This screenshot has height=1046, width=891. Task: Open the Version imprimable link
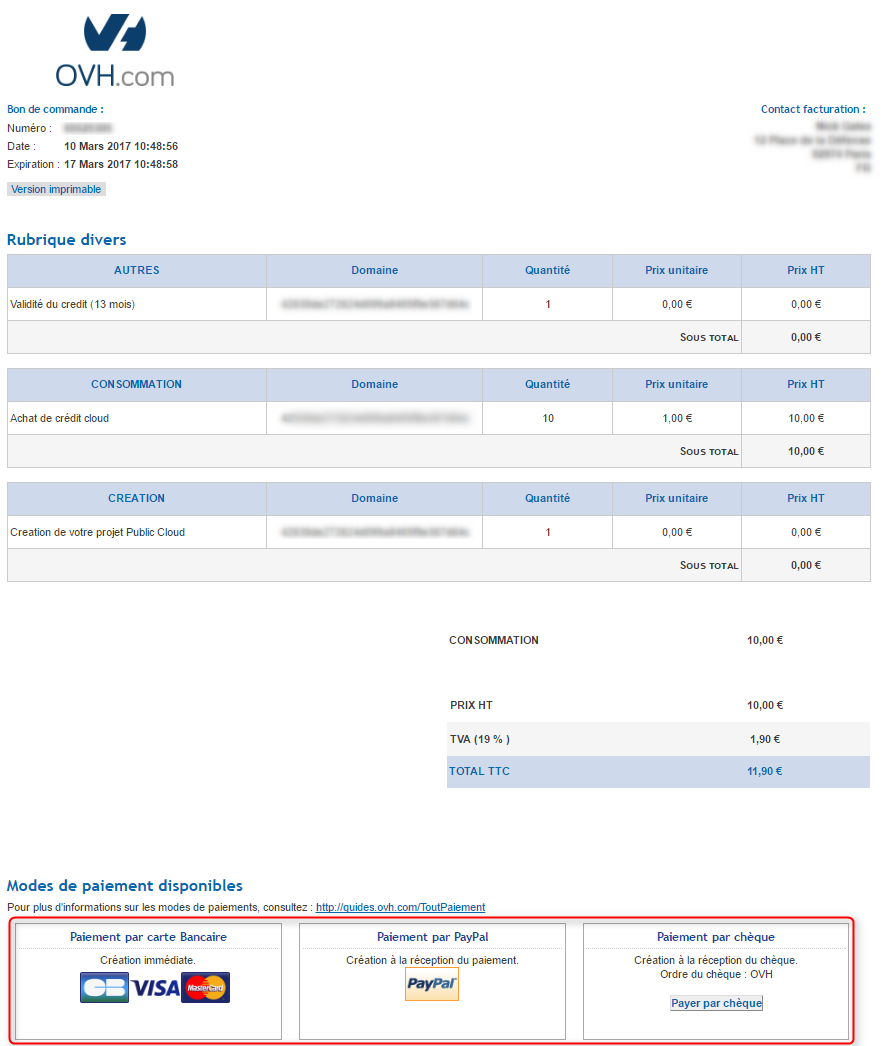click(56, 189)
